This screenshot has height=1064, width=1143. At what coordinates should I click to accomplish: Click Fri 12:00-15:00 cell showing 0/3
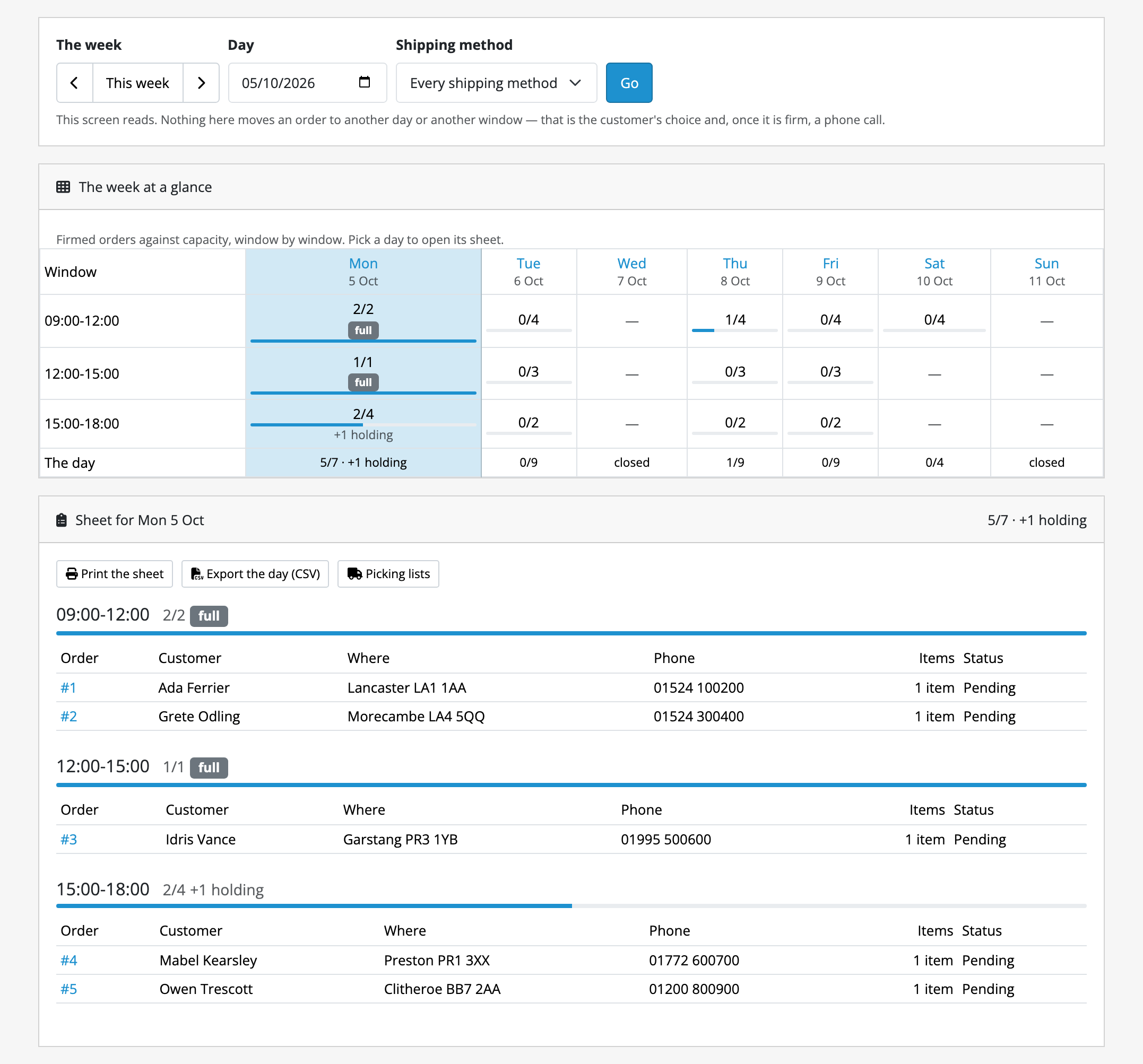830,373
